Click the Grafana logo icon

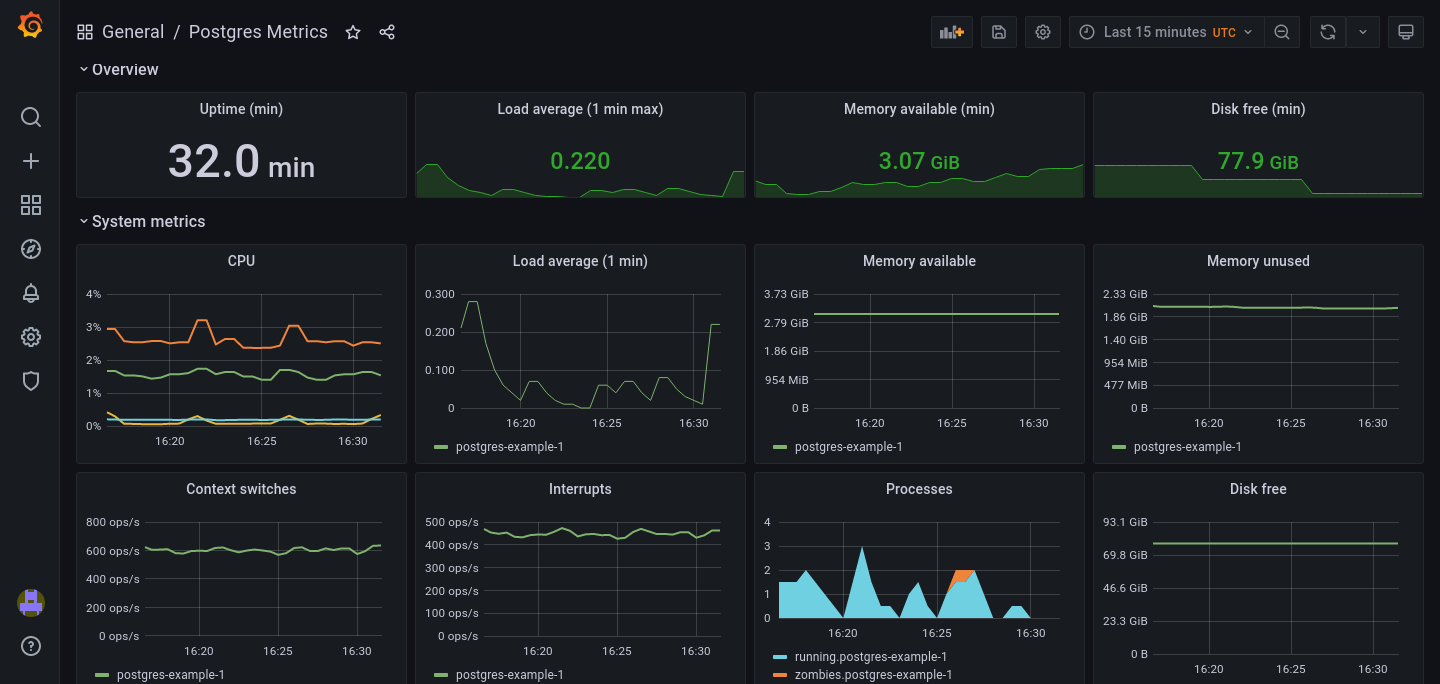(30, 25)
